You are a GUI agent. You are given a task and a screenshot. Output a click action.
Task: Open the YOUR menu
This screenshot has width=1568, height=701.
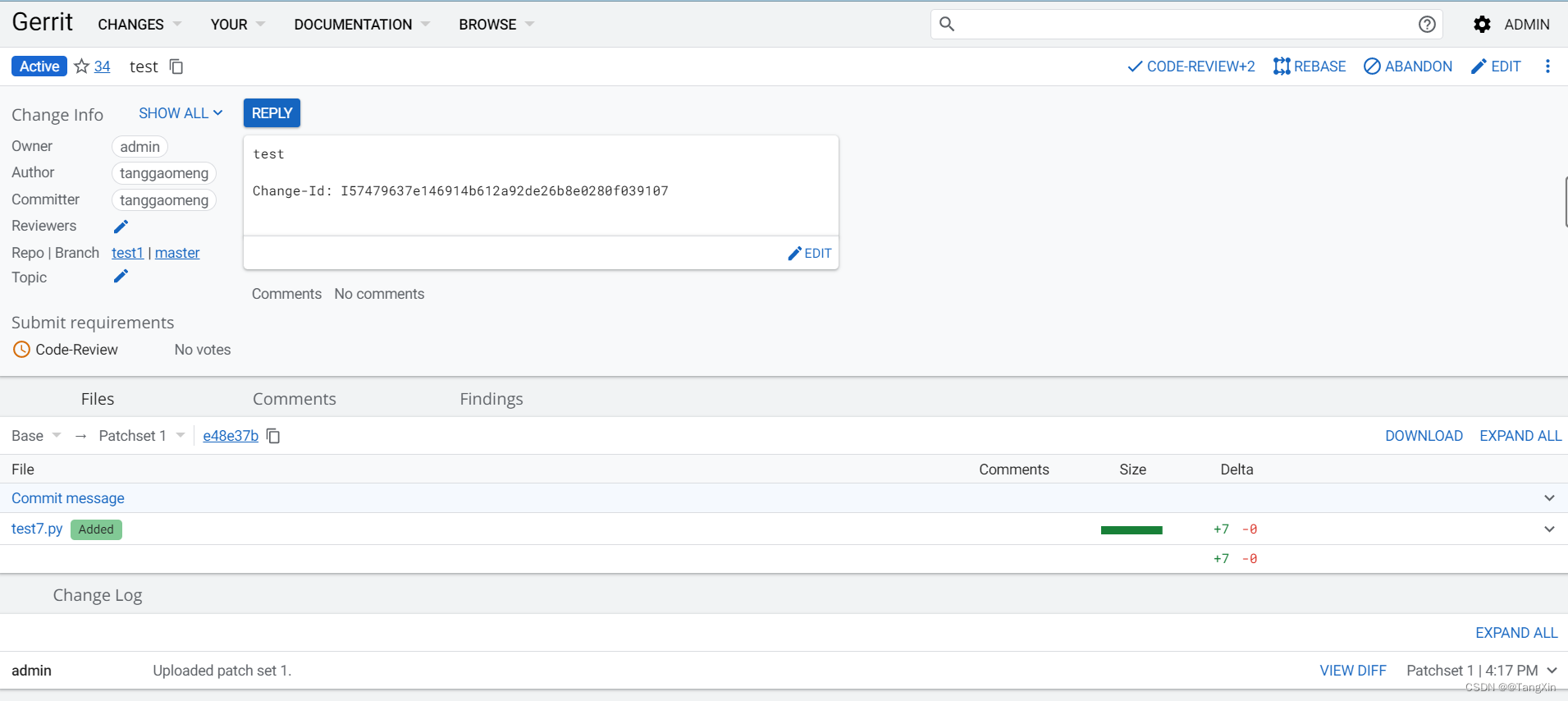tap(237, 25)
